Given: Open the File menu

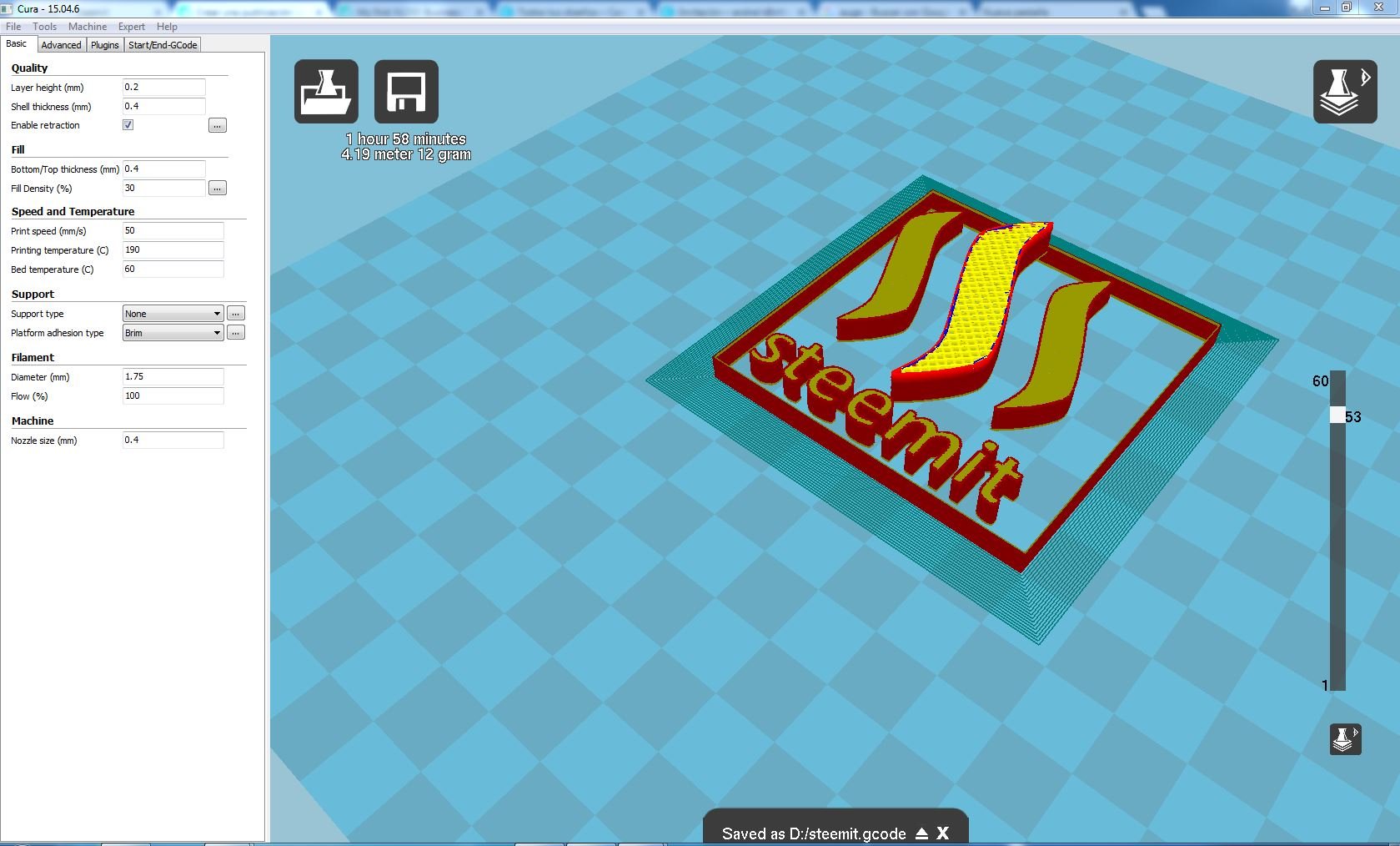Looking at the screenshot, I should 13,27.
